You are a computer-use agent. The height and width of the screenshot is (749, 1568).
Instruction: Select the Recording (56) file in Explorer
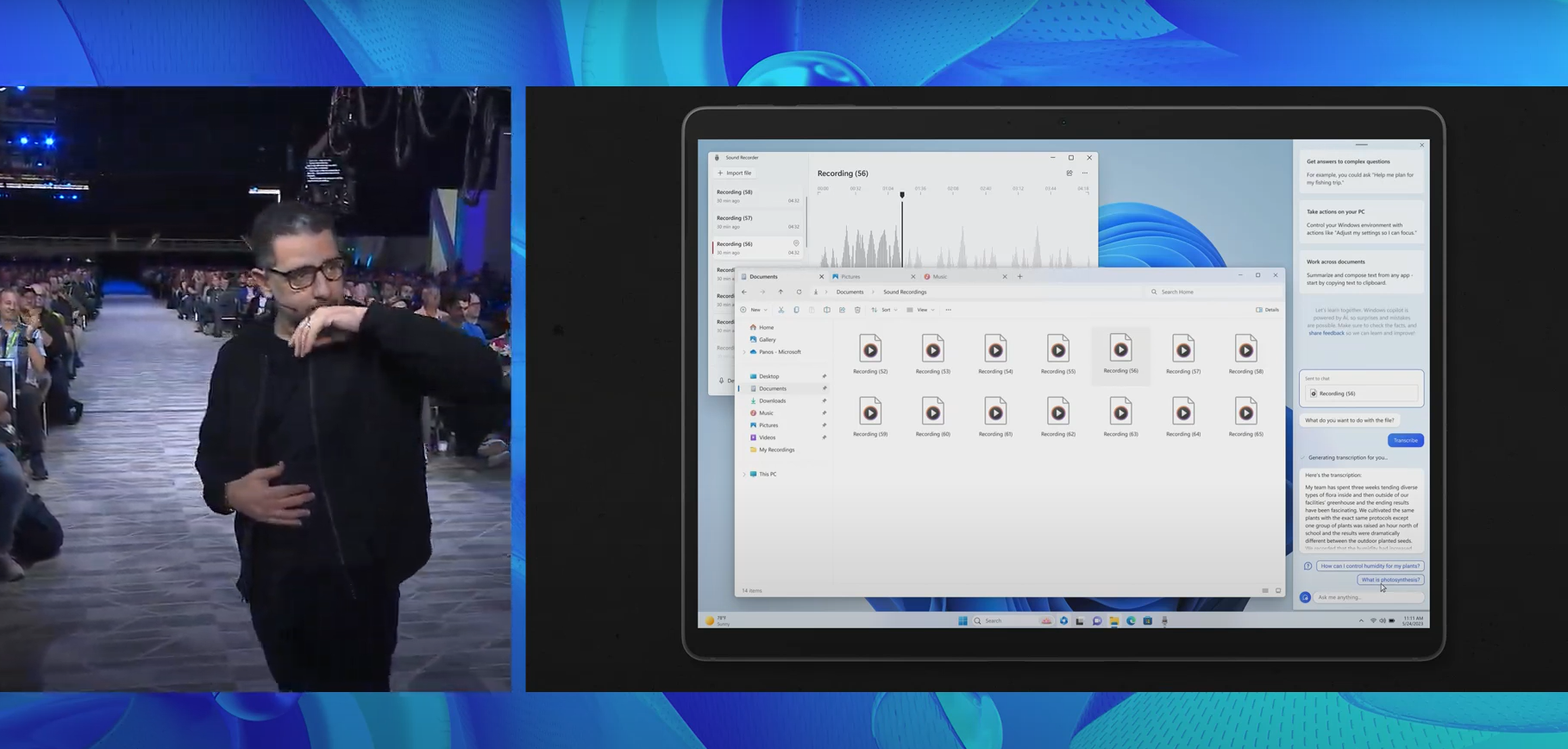1120,355
